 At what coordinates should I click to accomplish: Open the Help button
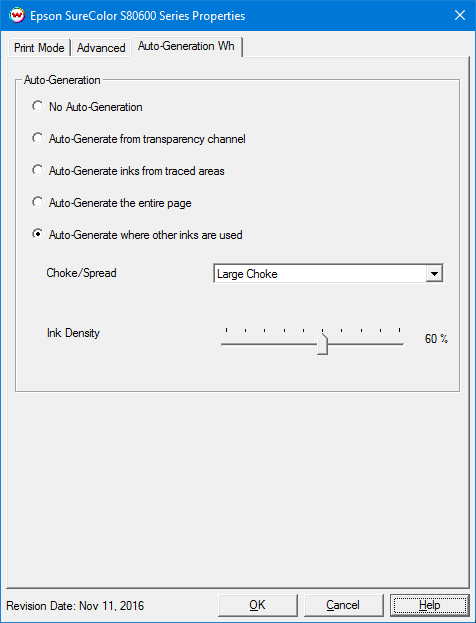click(430, 605)
